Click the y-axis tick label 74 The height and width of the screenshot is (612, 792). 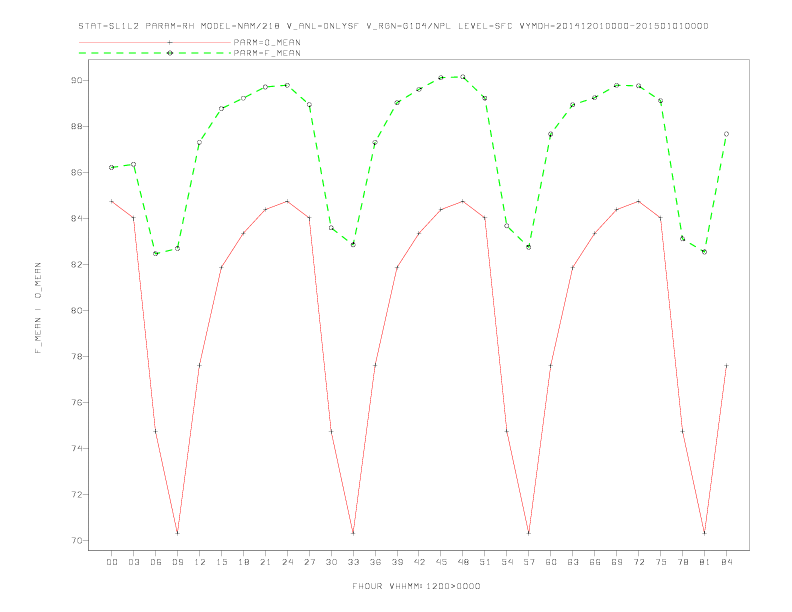pos(77,448)
